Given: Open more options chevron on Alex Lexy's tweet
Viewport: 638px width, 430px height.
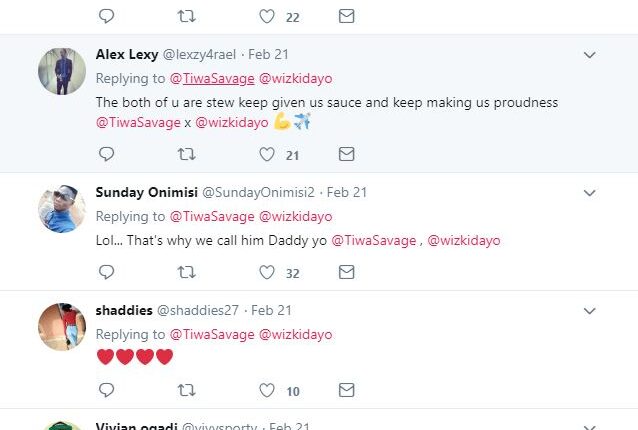Looking at the screenshot, I should pyautogui.click(x=590, y=55).
